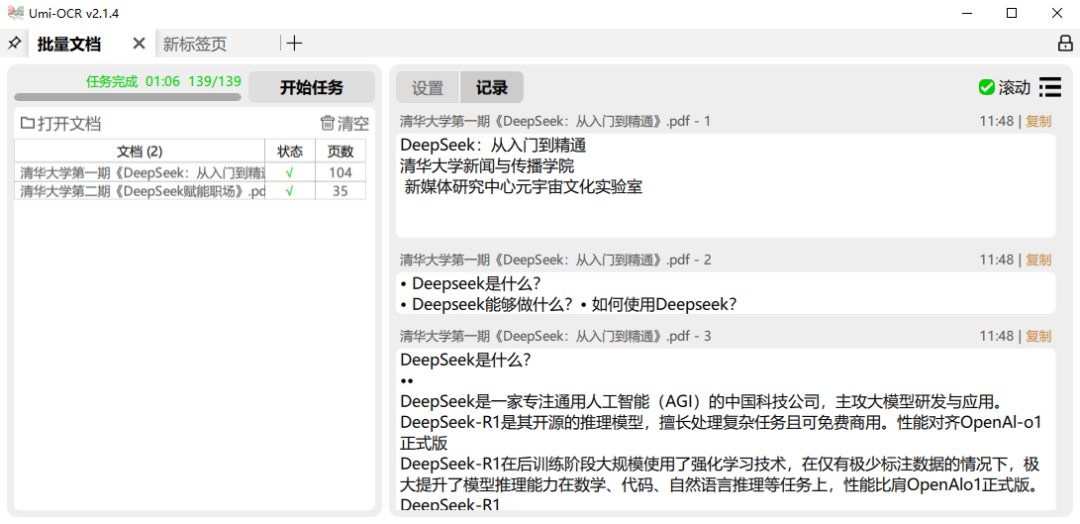Click the pdf - 3 record title
1080x524 pixels.
click(x=555, y=336)
